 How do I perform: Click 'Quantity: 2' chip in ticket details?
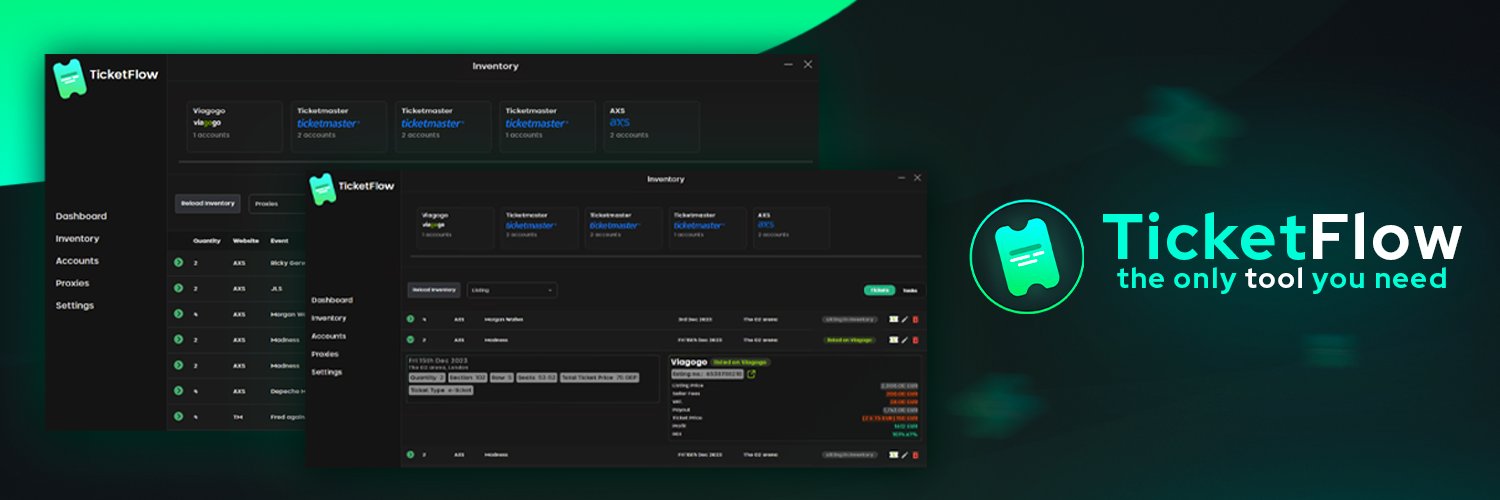pos(427,377)
